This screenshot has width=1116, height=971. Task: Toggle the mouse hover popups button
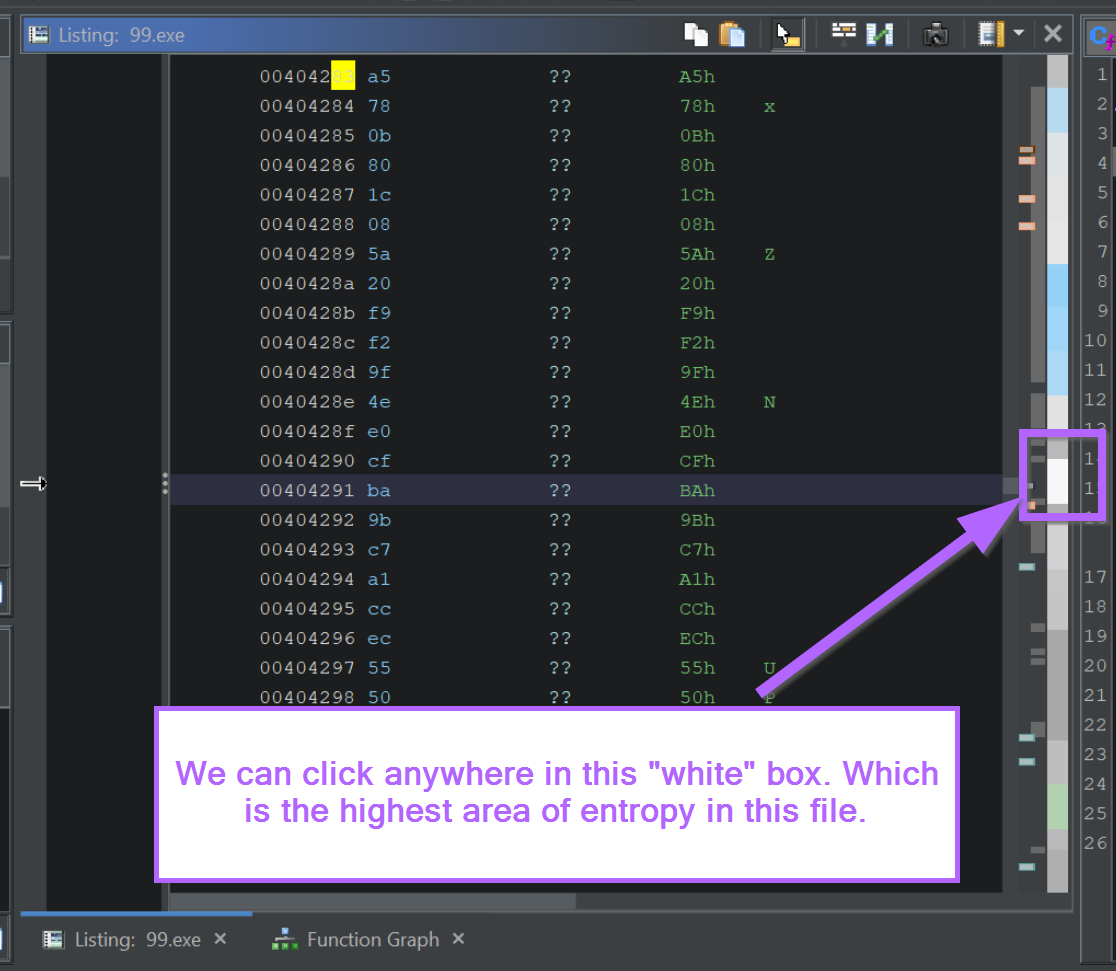(x=788, y=34)
